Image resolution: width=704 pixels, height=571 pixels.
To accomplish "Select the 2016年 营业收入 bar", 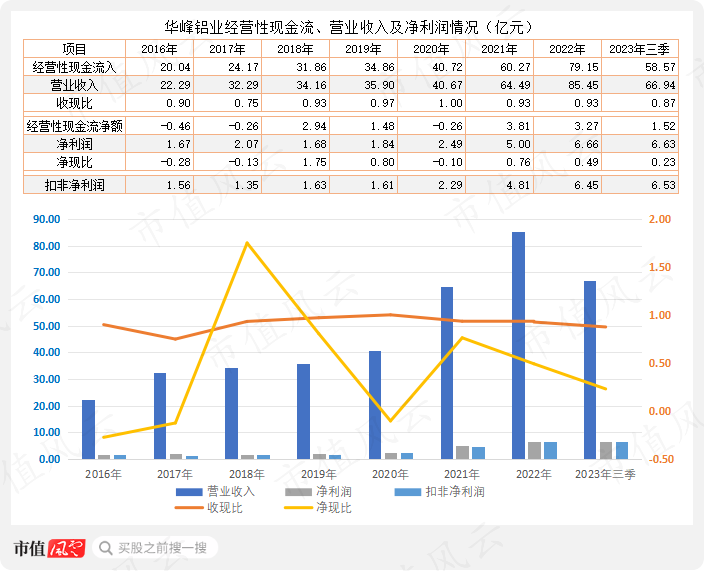I will pyautogui.click(x=88, y=429).
